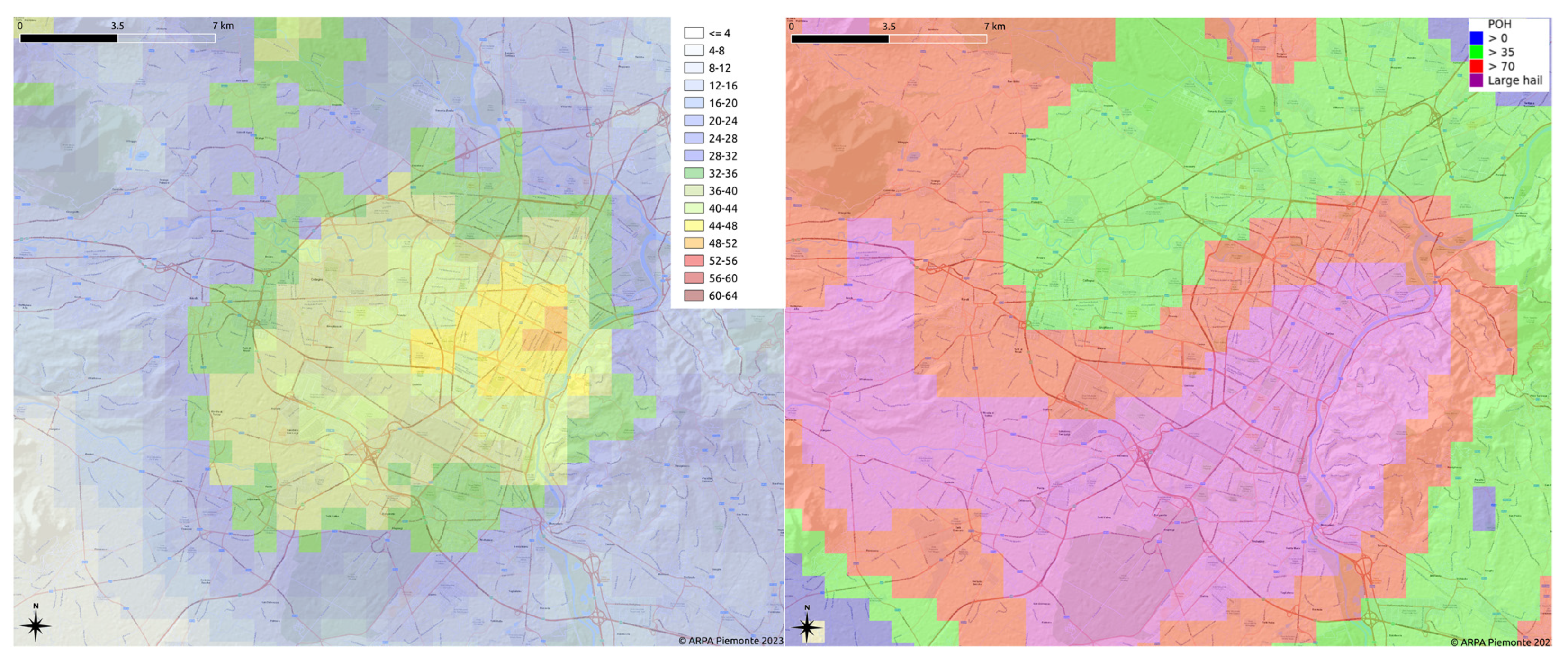Select the 60-64 dark red legend swatch

coord(694,295)
